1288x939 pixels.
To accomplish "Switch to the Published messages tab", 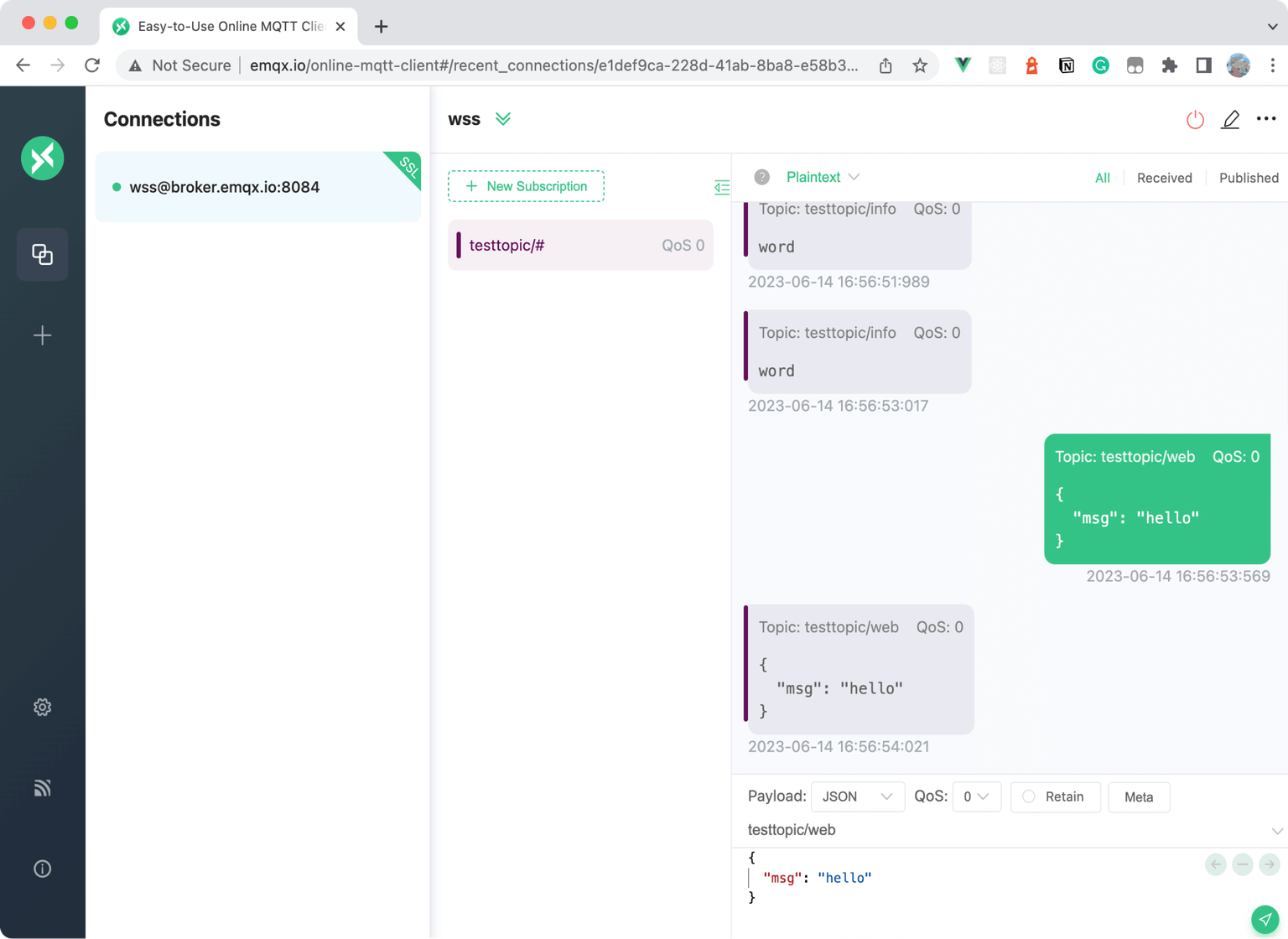I will (1249, 178).
